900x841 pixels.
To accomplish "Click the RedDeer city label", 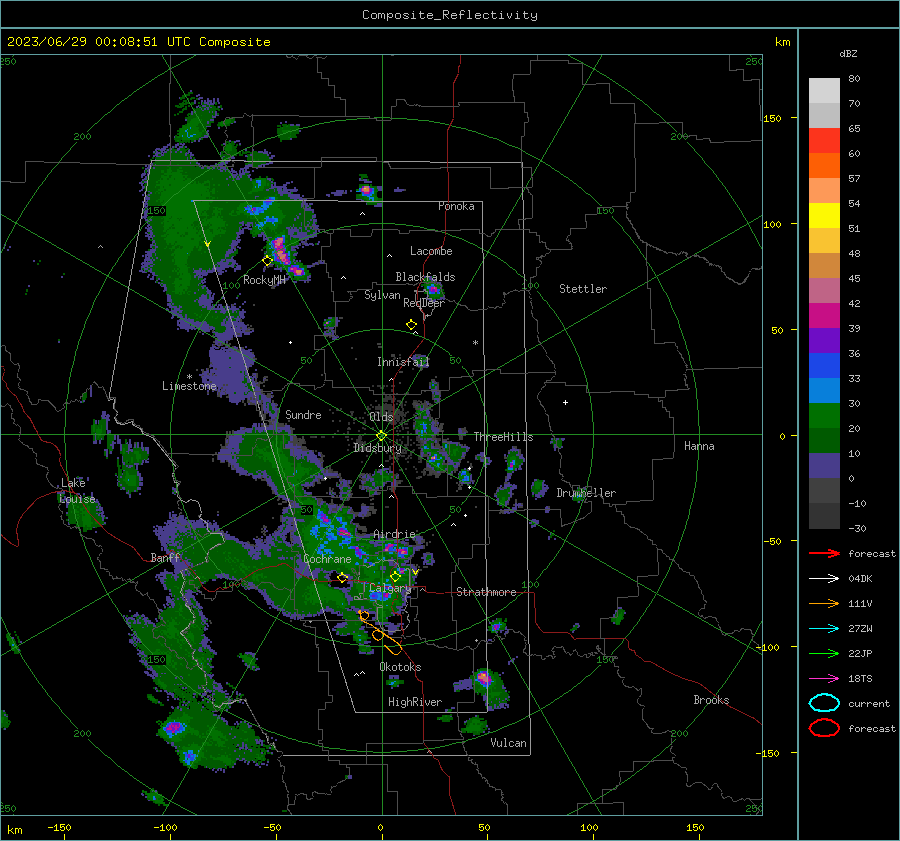I will [x=424, y=303].
